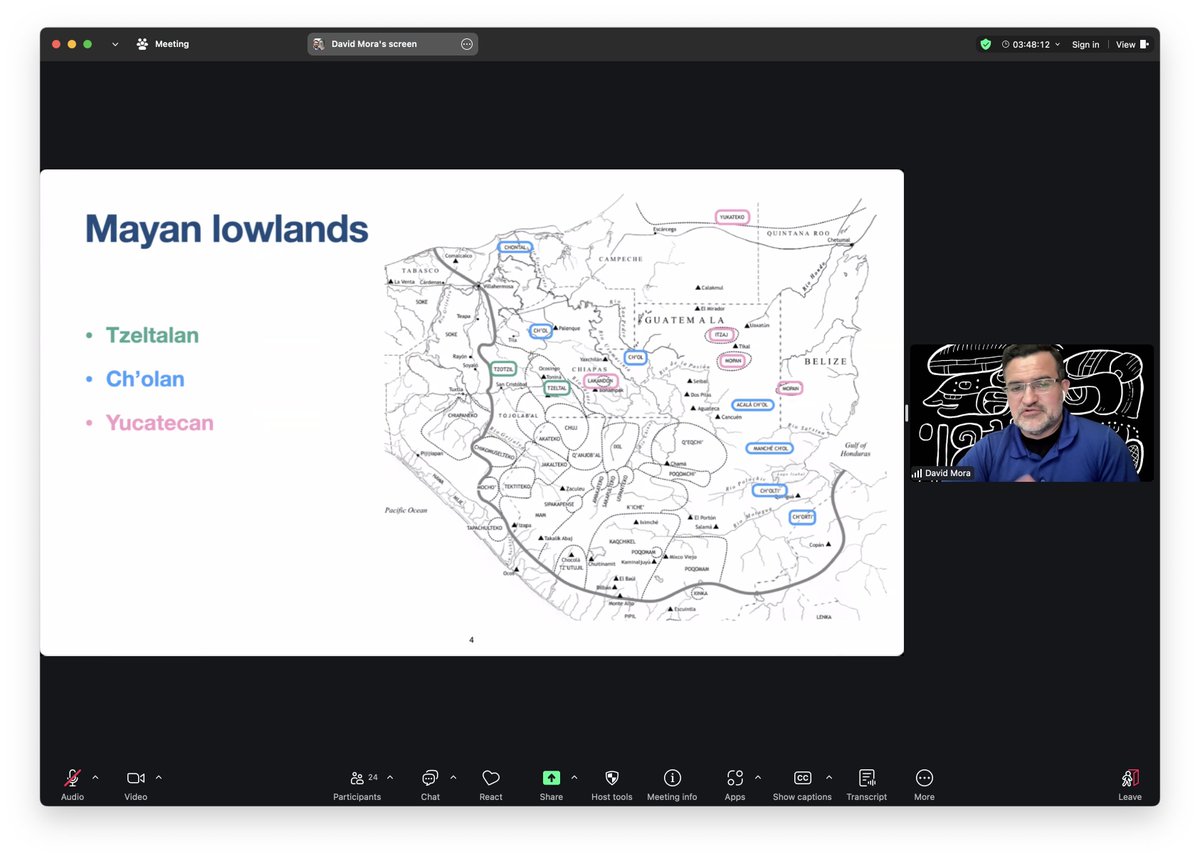Click the GUATEMALA label on the map
The image size is (1200, 859).
coord(684,320)
